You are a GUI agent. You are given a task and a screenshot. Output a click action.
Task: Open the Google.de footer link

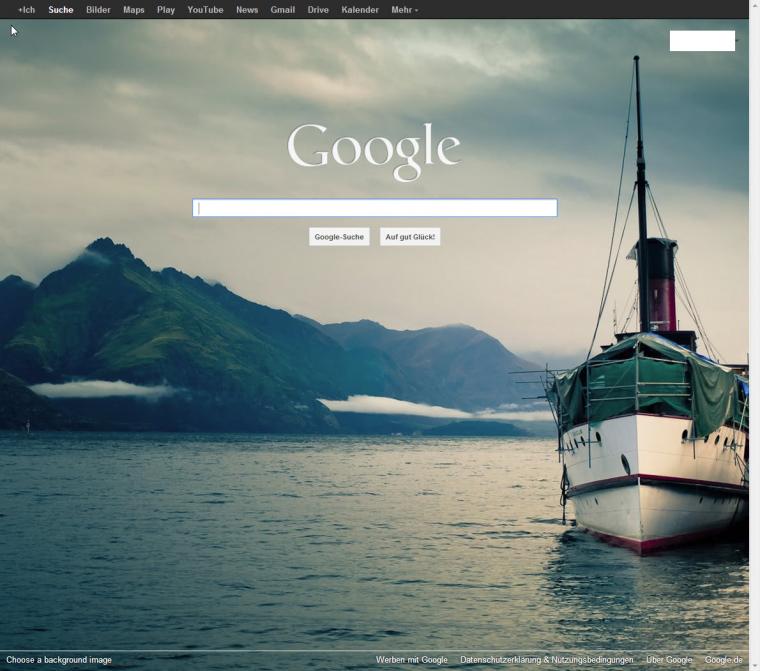pos(724,660)
